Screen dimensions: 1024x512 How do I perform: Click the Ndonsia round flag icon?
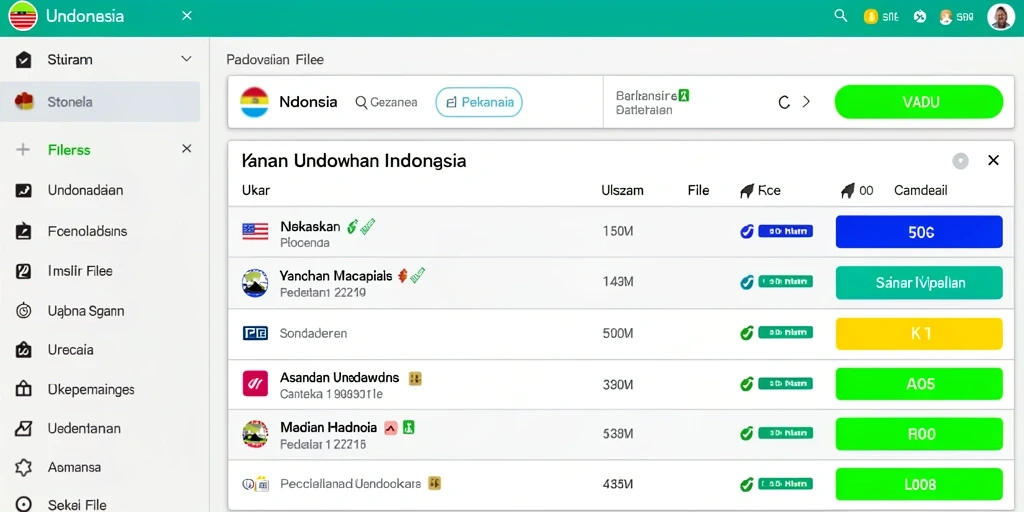coord(255,102)
